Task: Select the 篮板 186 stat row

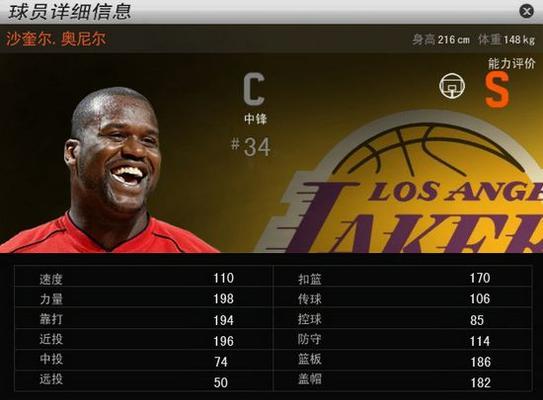Action: pyautogui.click(x=402, y=360)
